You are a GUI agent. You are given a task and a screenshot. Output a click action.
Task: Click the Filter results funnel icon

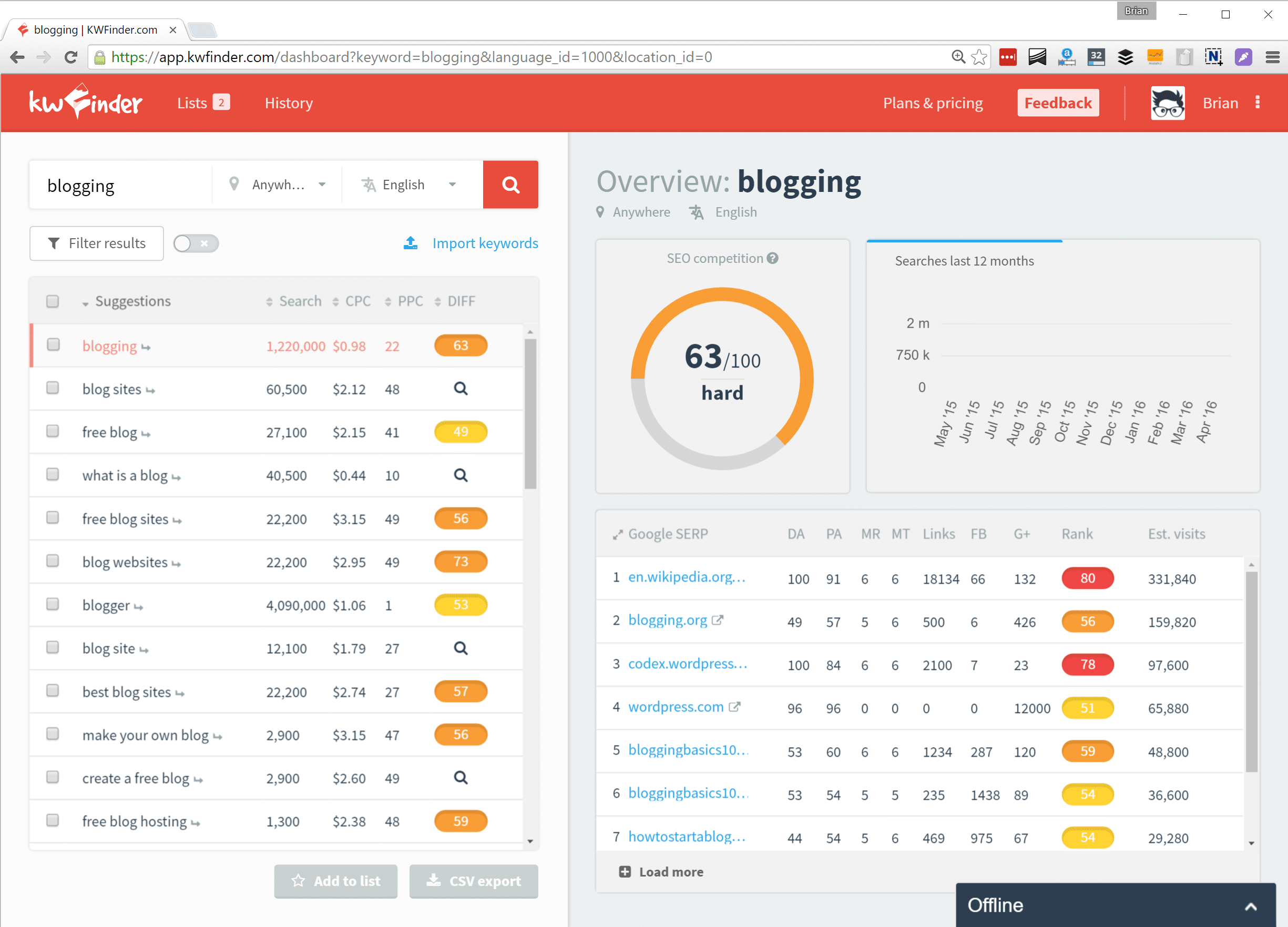[53, 242]
